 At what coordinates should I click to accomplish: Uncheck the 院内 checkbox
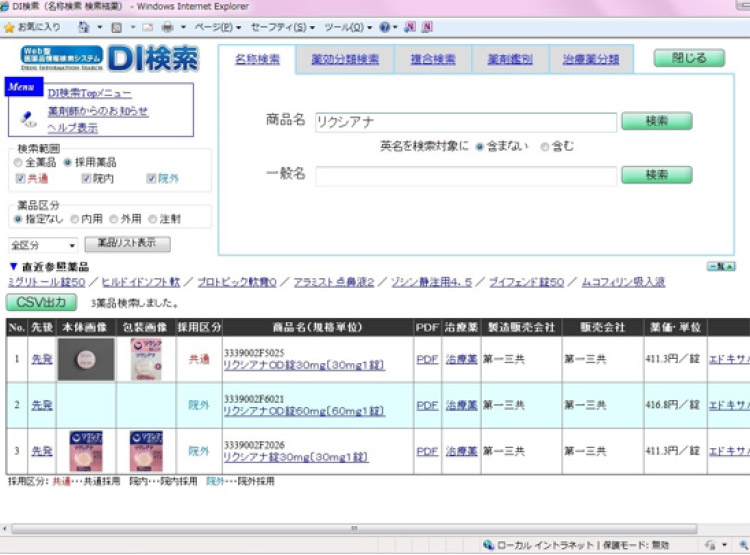click(87, 179)
